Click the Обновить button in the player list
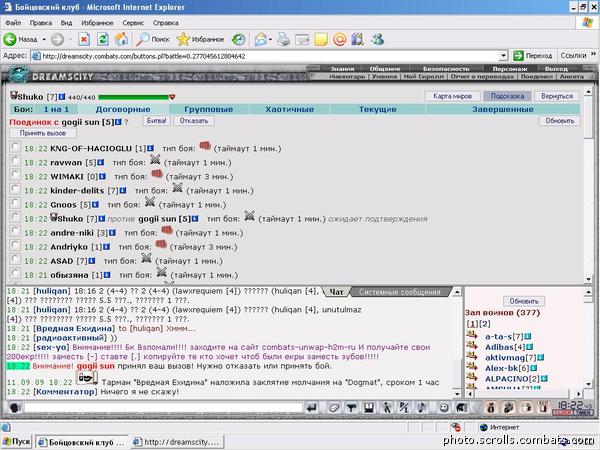 pos(524,302)
